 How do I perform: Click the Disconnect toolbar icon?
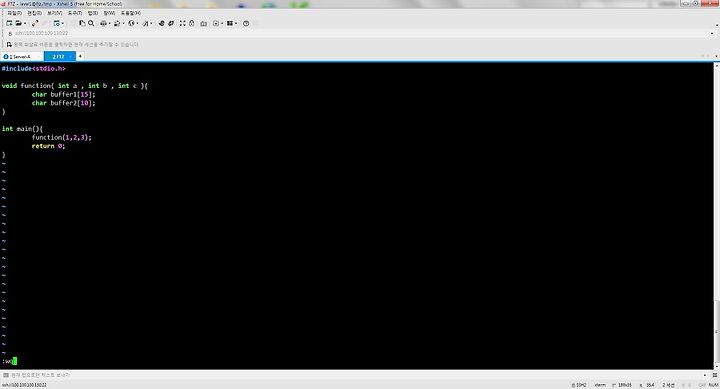35,23
